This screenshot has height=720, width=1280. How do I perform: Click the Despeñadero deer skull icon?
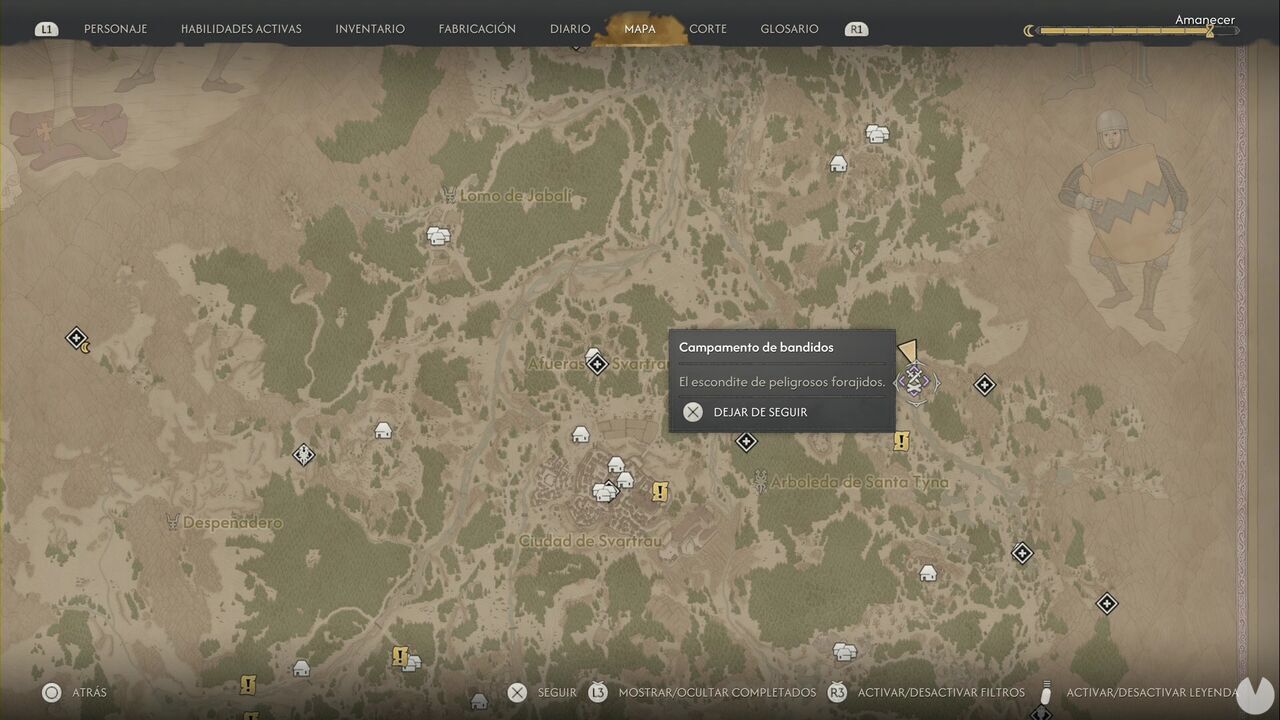172,522
